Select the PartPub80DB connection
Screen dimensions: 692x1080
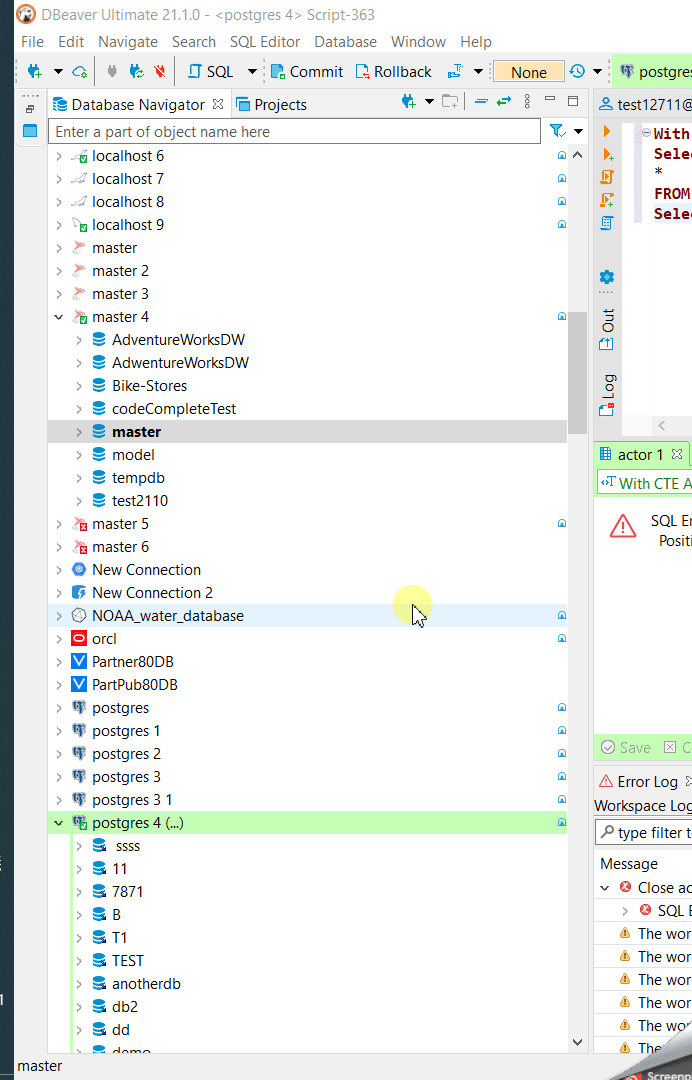[x=135, y=685]
